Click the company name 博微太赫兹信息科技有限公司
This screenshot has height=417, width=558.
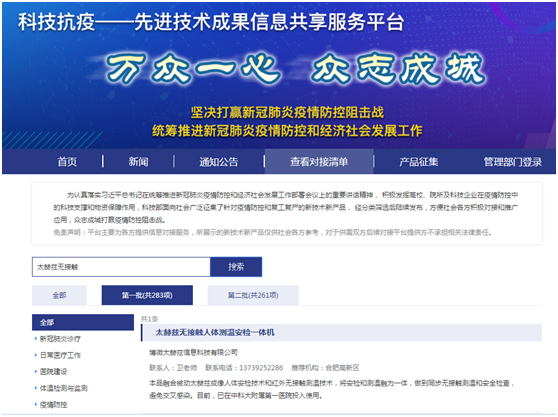pyautogui.click(x=193, y=352)
